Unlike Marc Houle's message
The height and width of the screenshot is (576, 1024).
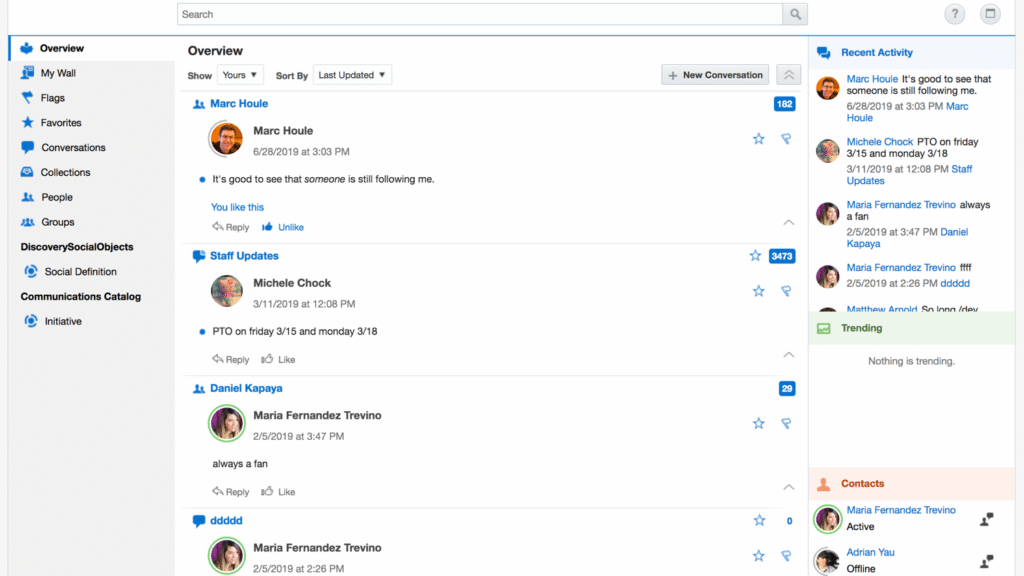coord(283,227)
